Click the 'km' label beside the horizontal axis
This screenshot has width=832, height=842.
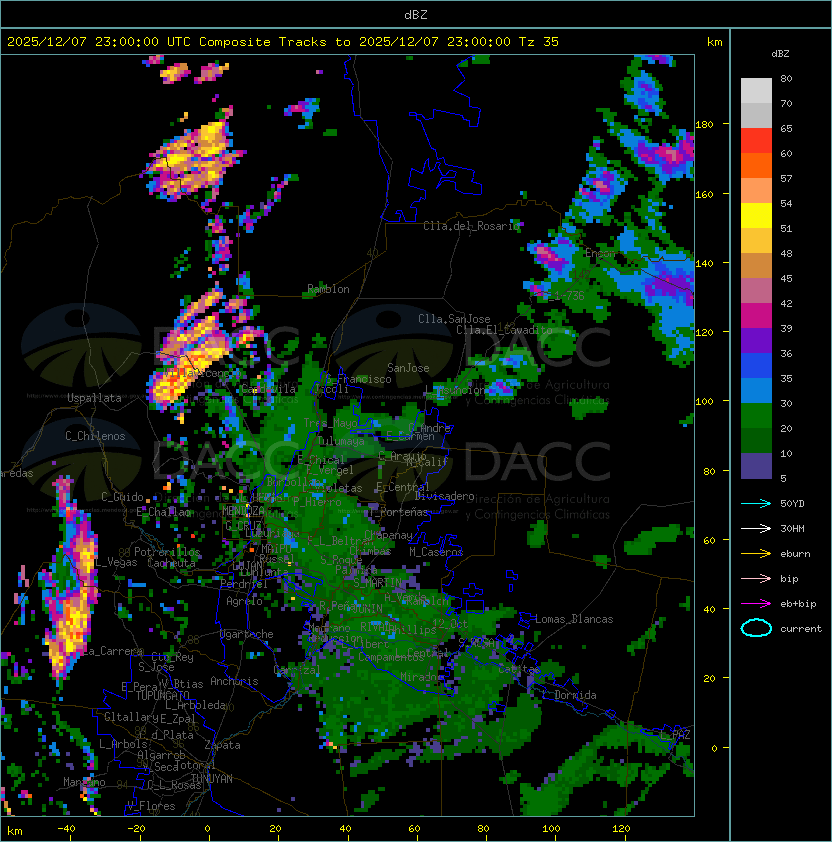(x=15, y=831)
